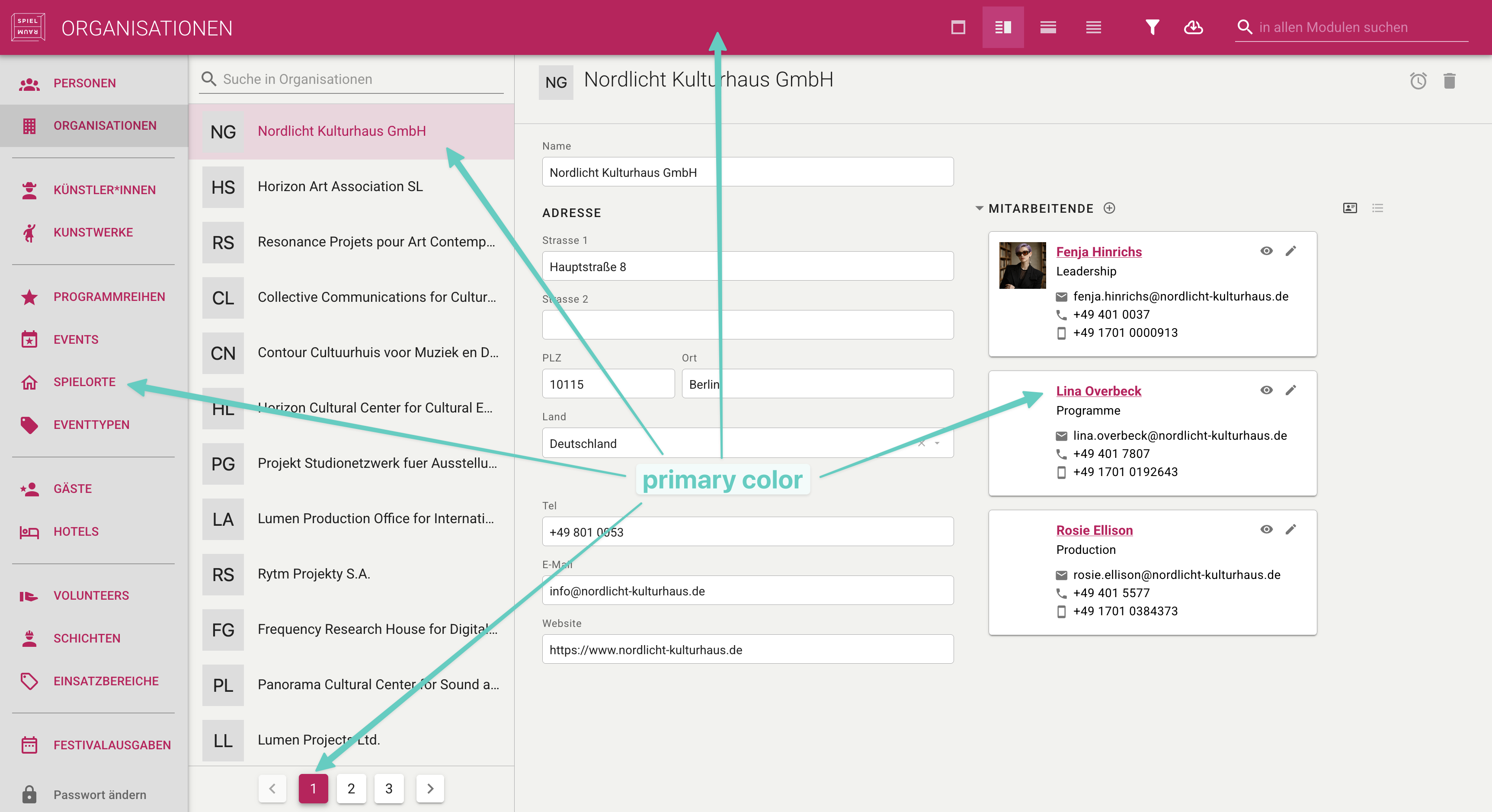Screen dimensions: 1492x812
Task: Collapse the Mitarbeitende section
Action: 979,208
